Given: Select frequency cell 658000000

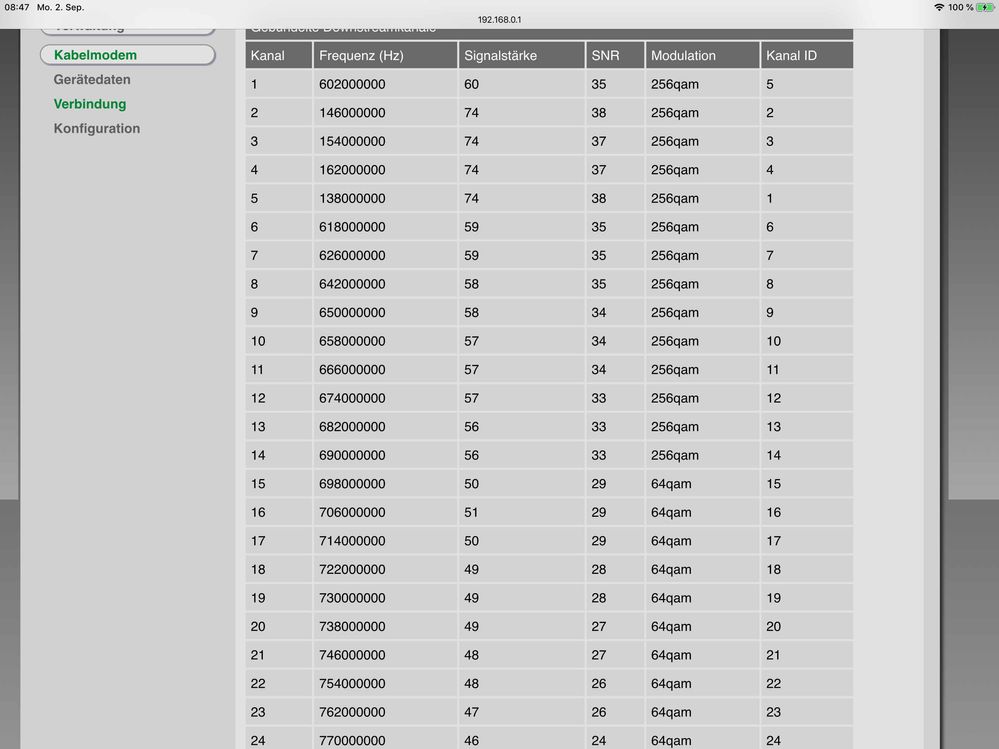Looking at the screenshot, I should tap(385, 341).
